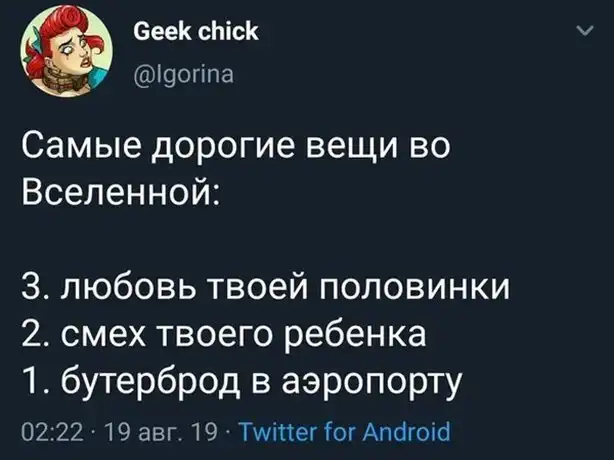Select the word "Вселенной:" in the tweet

pos(121,191)
